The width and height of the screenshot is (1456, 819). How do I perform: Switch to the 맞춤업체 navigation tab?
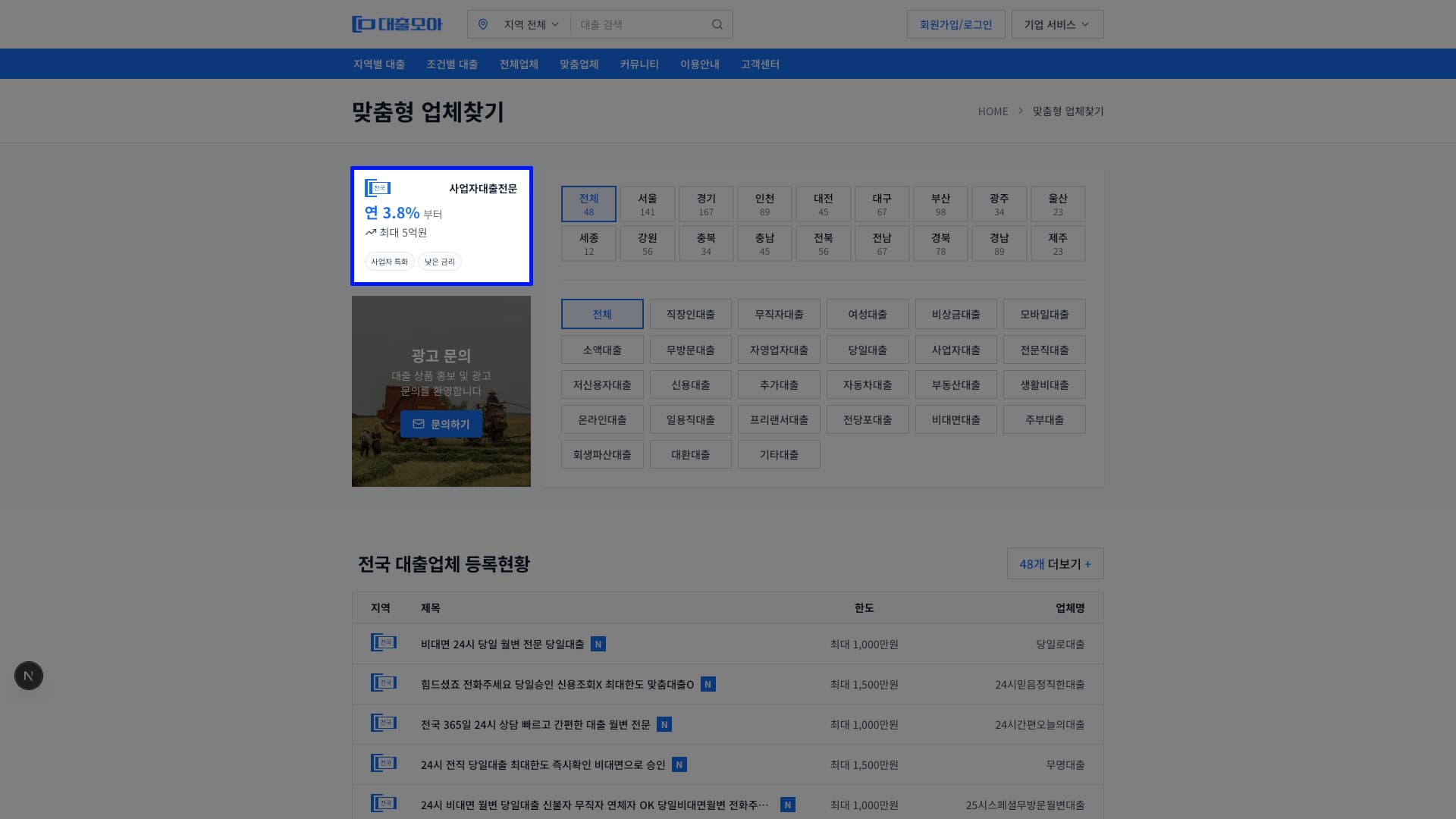click(579, 64)
